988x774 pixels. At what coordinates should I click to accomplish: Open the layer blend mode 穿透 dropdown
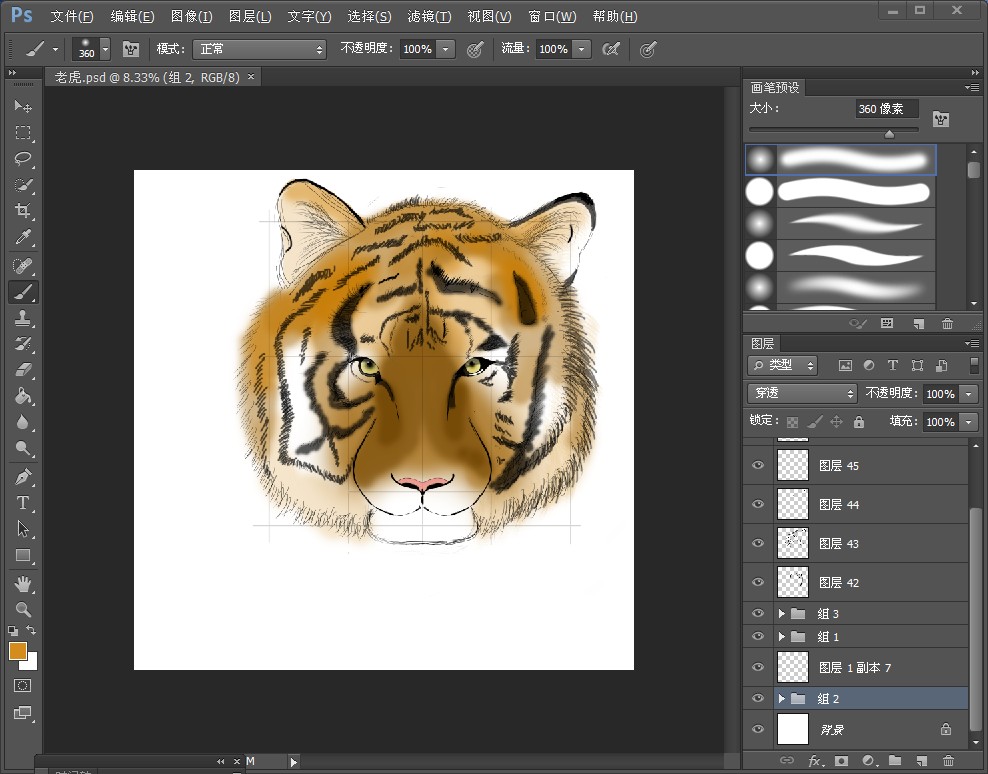click(802, 394)
